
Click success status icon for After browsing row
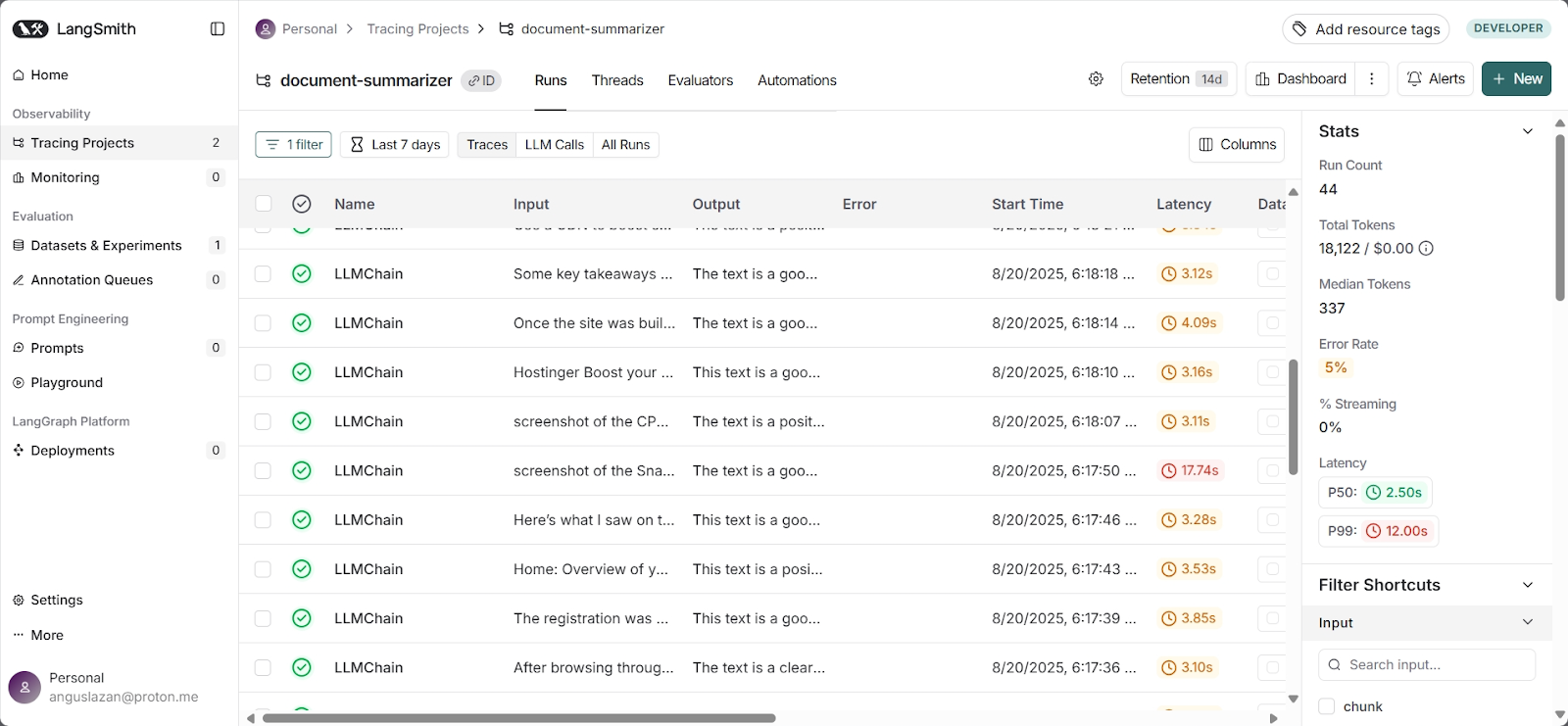tap(302, 667)
